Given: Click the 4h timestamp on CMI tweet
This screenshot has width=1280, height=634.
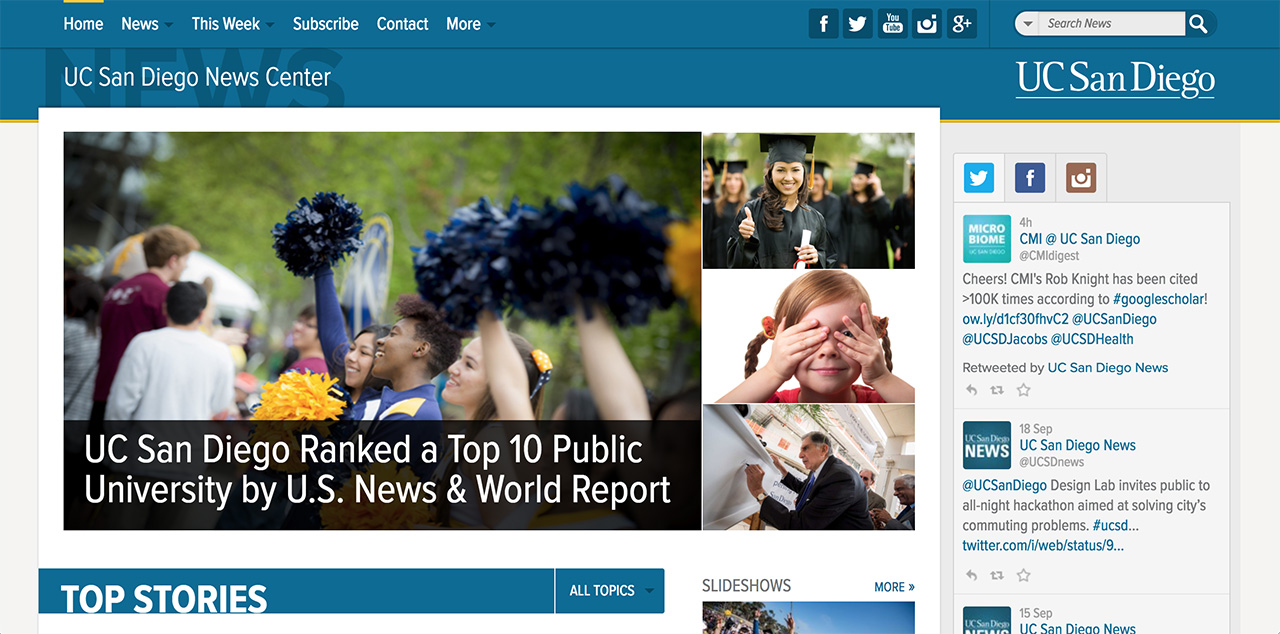Looking at the screenshot, I should pyautogui.click(x=1026, y=222).
